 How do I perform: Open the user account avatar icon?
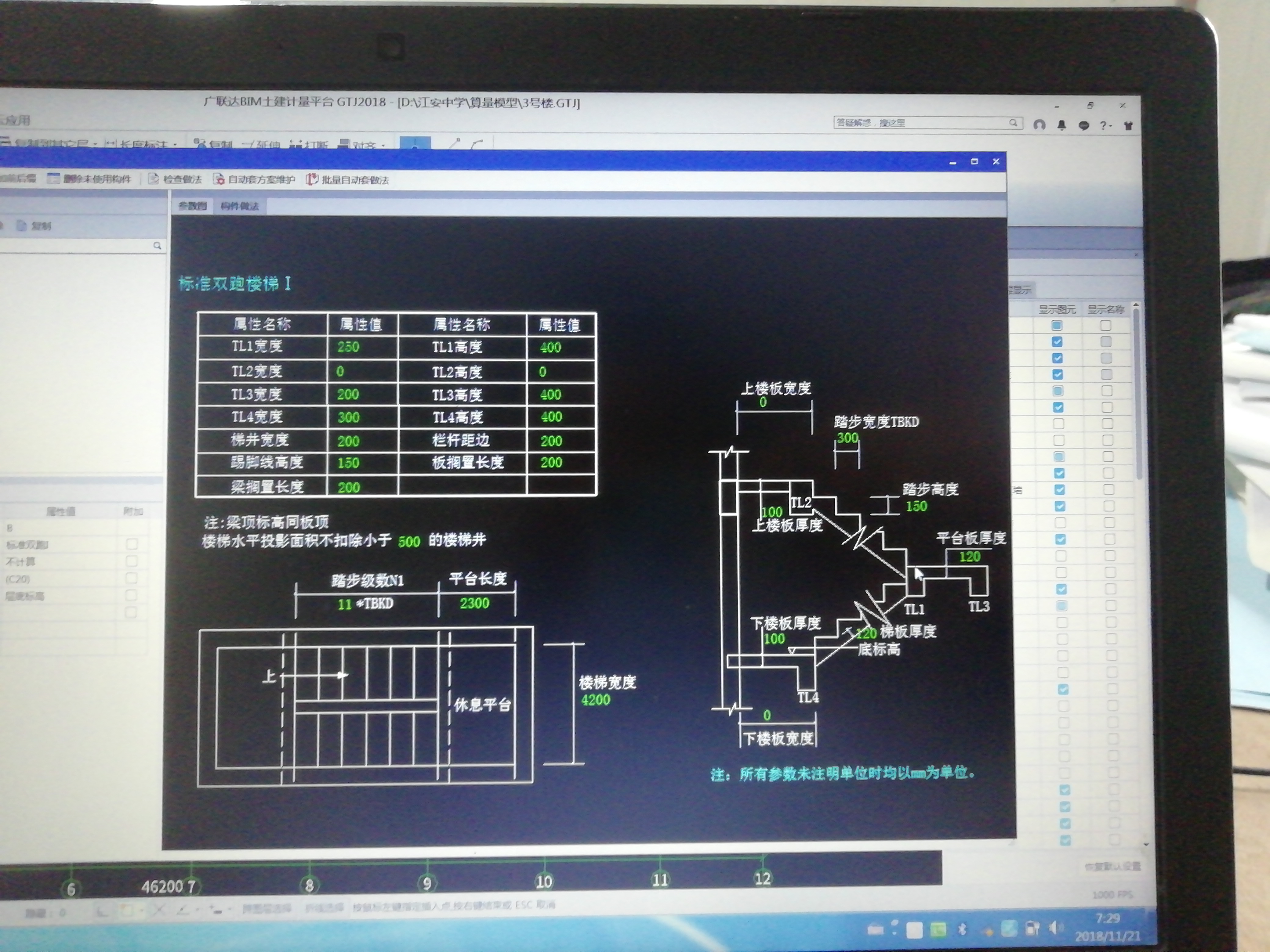click(x=1039, y=124)
